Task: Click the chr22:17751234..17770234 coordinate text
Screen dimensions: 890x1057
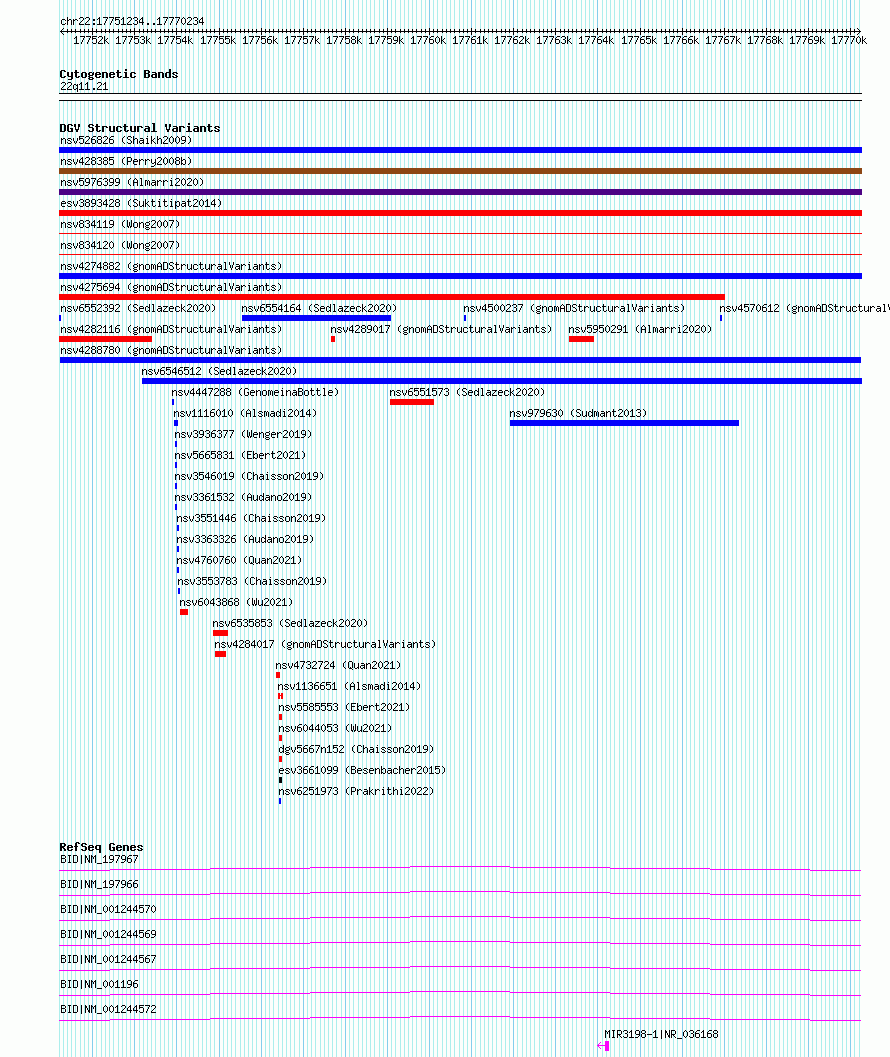Action: pyautogui.click(x=132, y=22)
